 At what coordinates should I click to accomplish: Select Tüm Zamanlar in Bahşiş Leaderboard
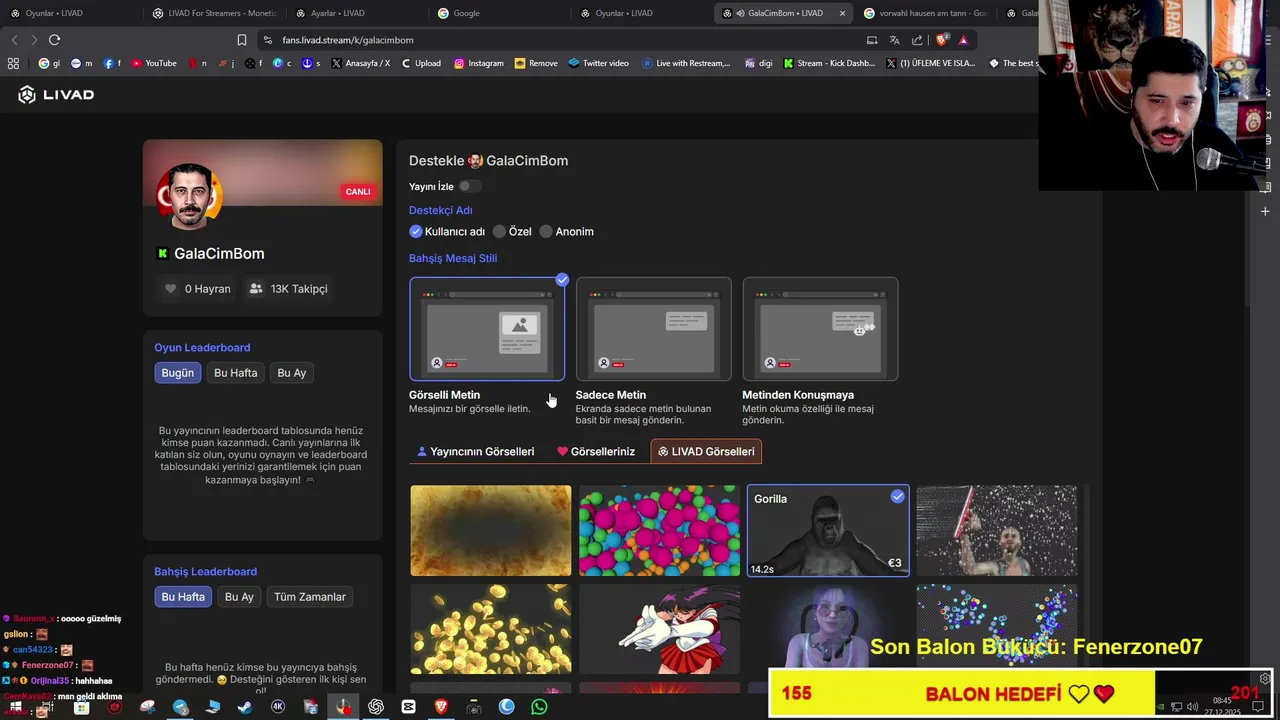[x=310, y=597]
